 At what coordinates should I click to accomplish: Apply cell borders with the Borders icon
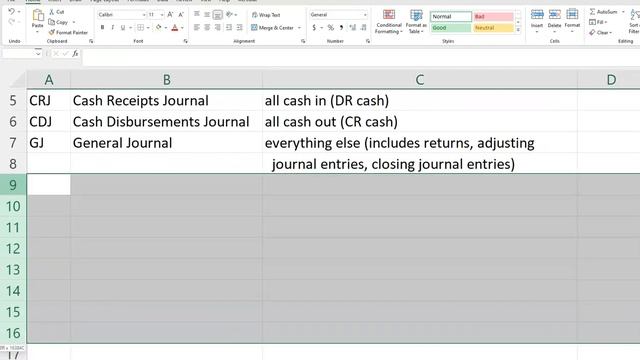140,28
